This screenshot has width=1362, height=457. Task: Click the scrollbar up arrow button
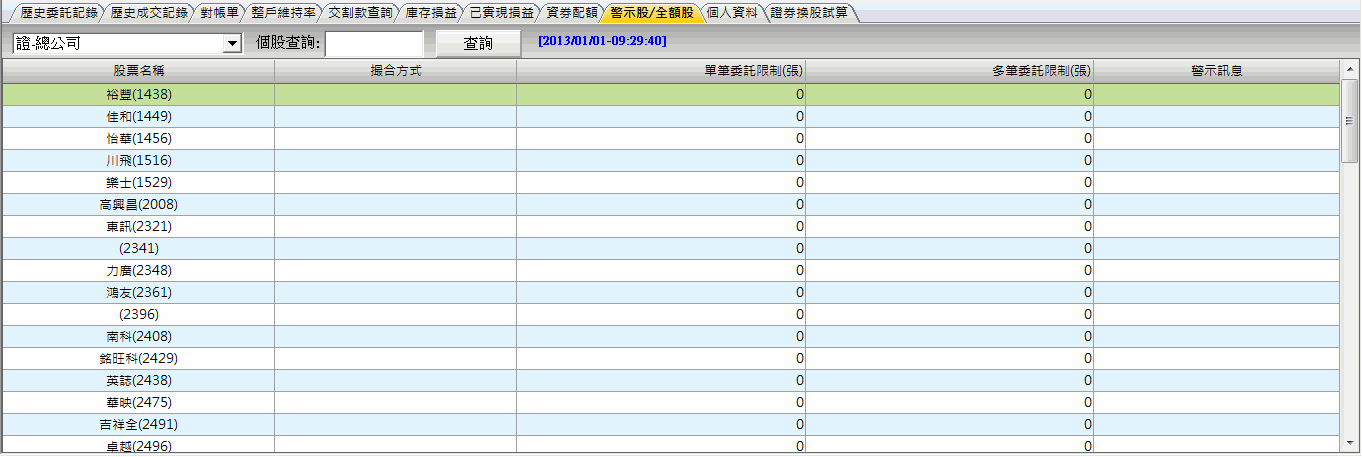coord(1349,70)
